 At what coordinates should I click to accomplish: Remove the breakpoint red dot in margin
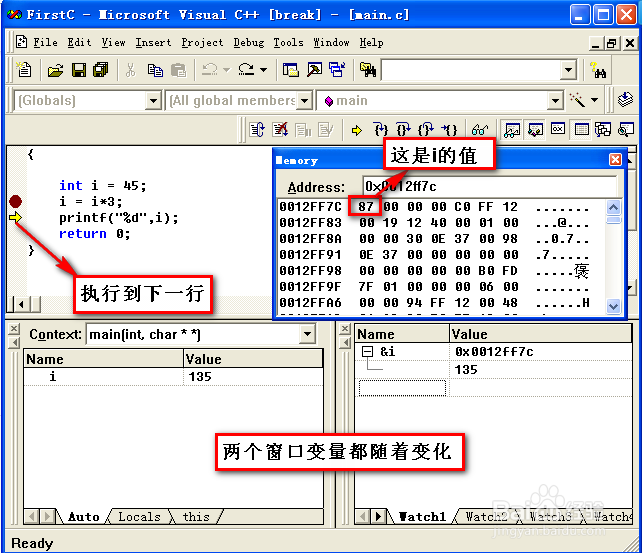coord(15,201)
